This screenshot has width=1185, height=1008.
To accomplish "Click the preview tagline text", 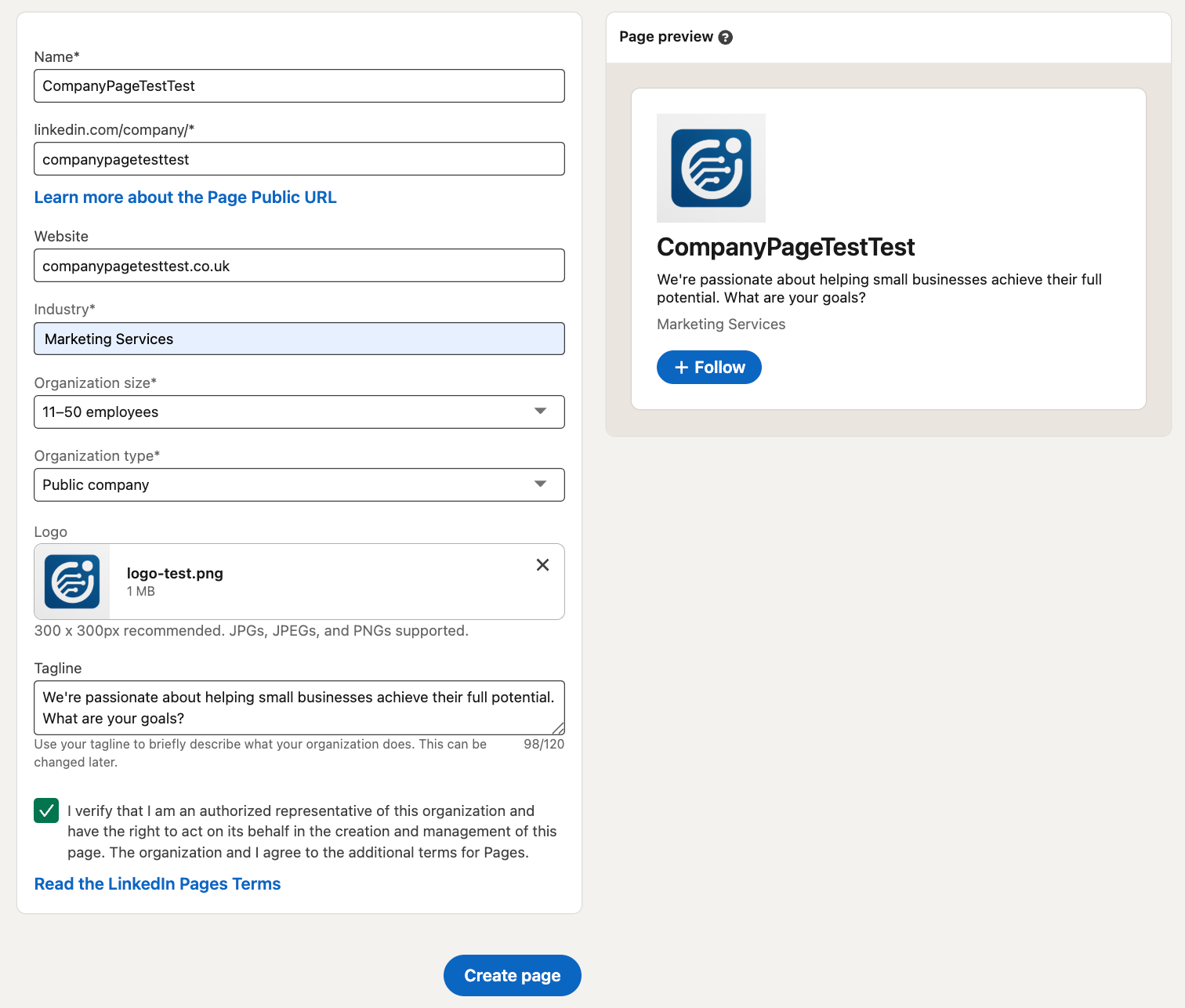I will click(879, 288).
